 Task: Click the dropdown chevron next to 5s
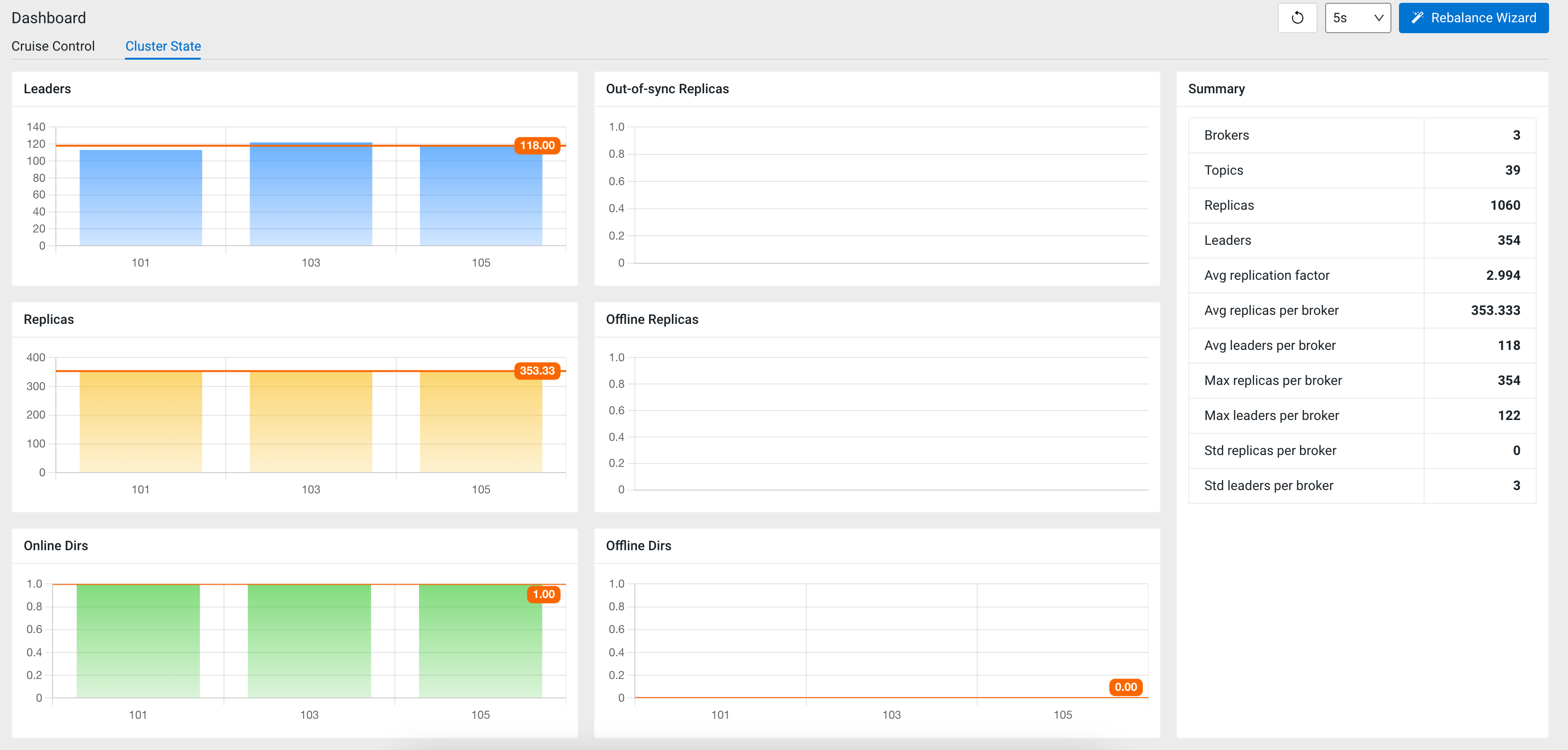[1379, 18]
